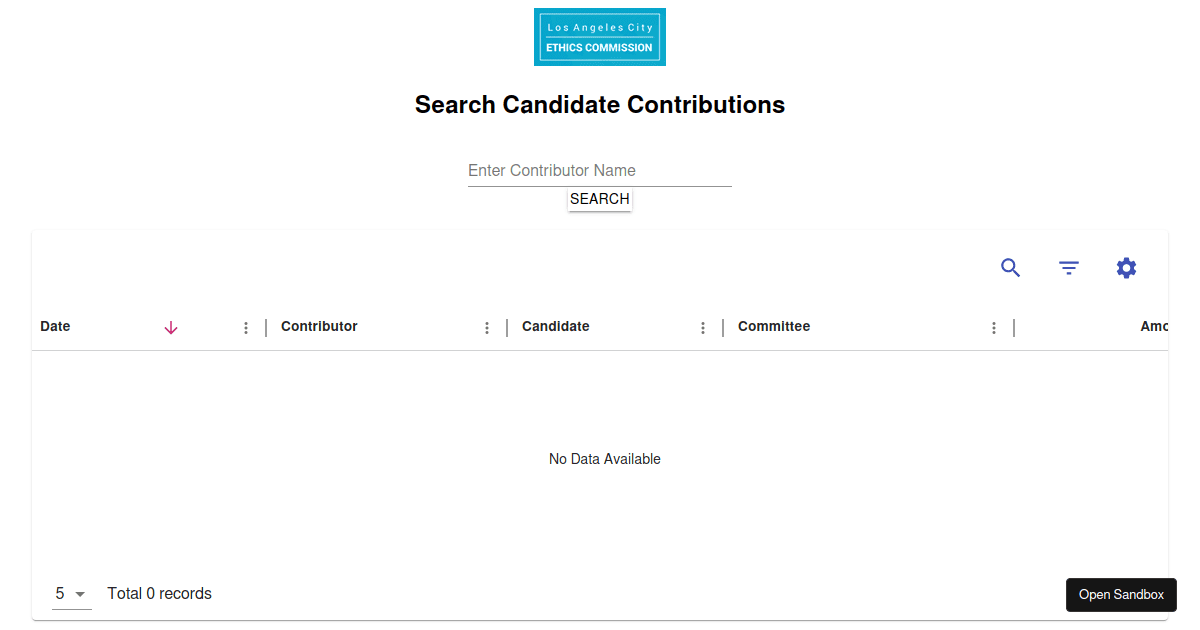This screenshot has width=1200, height=630.
Task: Click the resize divider after the Date column
Action: click(266, 328)
